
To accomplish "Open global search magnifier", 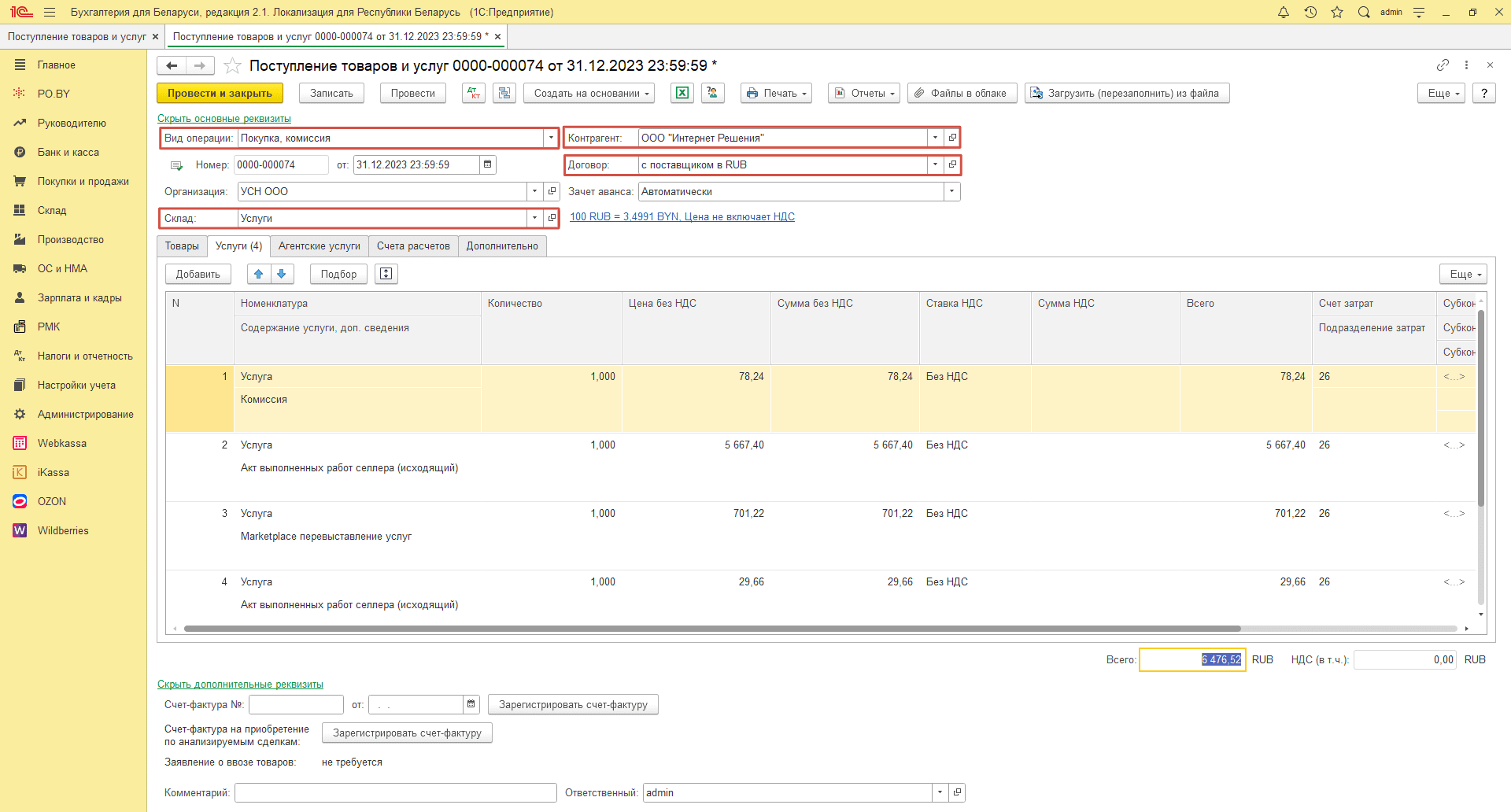I will tap(1364, 12).
